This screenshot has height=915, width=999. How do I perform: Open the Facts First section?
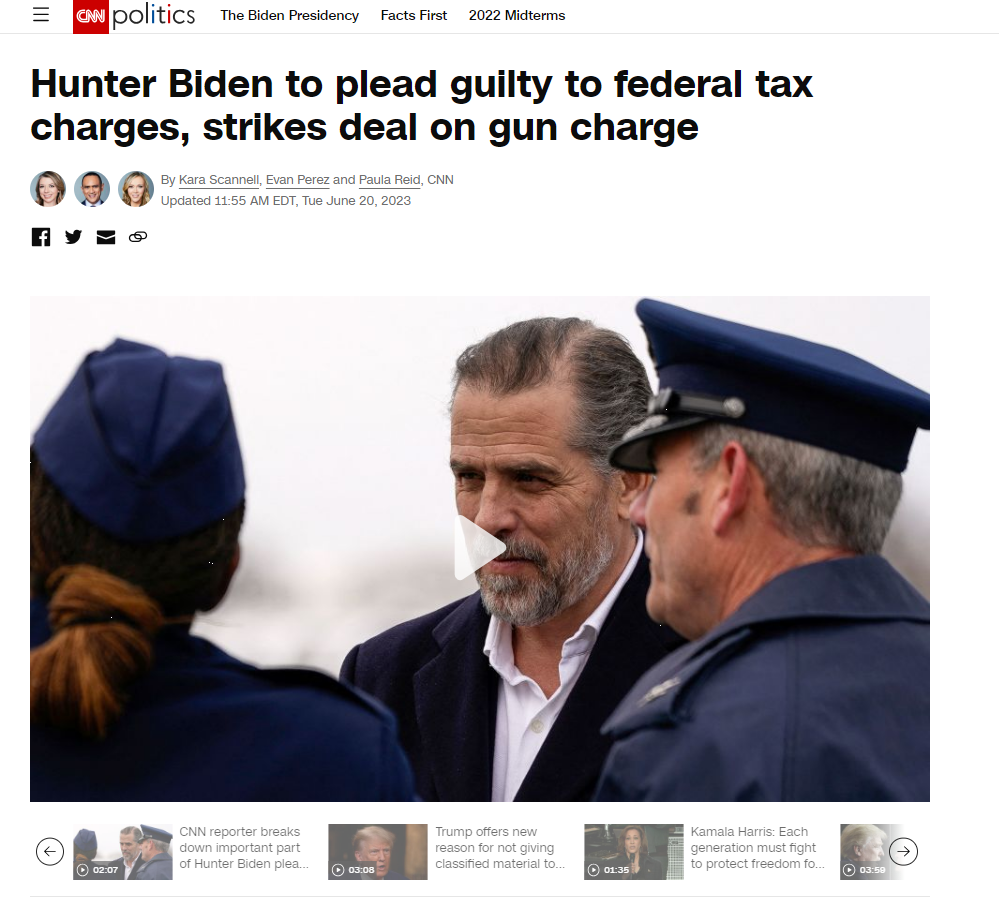pyautogui.click(x=414, y=15)
